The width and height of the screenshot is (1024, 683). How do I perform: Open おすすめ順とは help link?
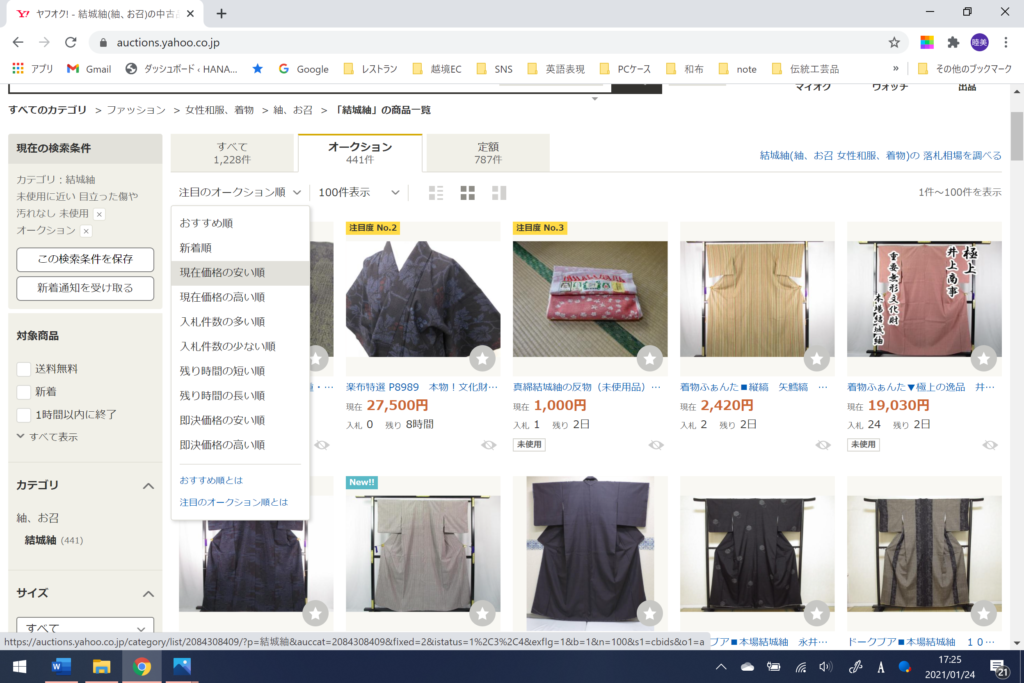point(211,480)
